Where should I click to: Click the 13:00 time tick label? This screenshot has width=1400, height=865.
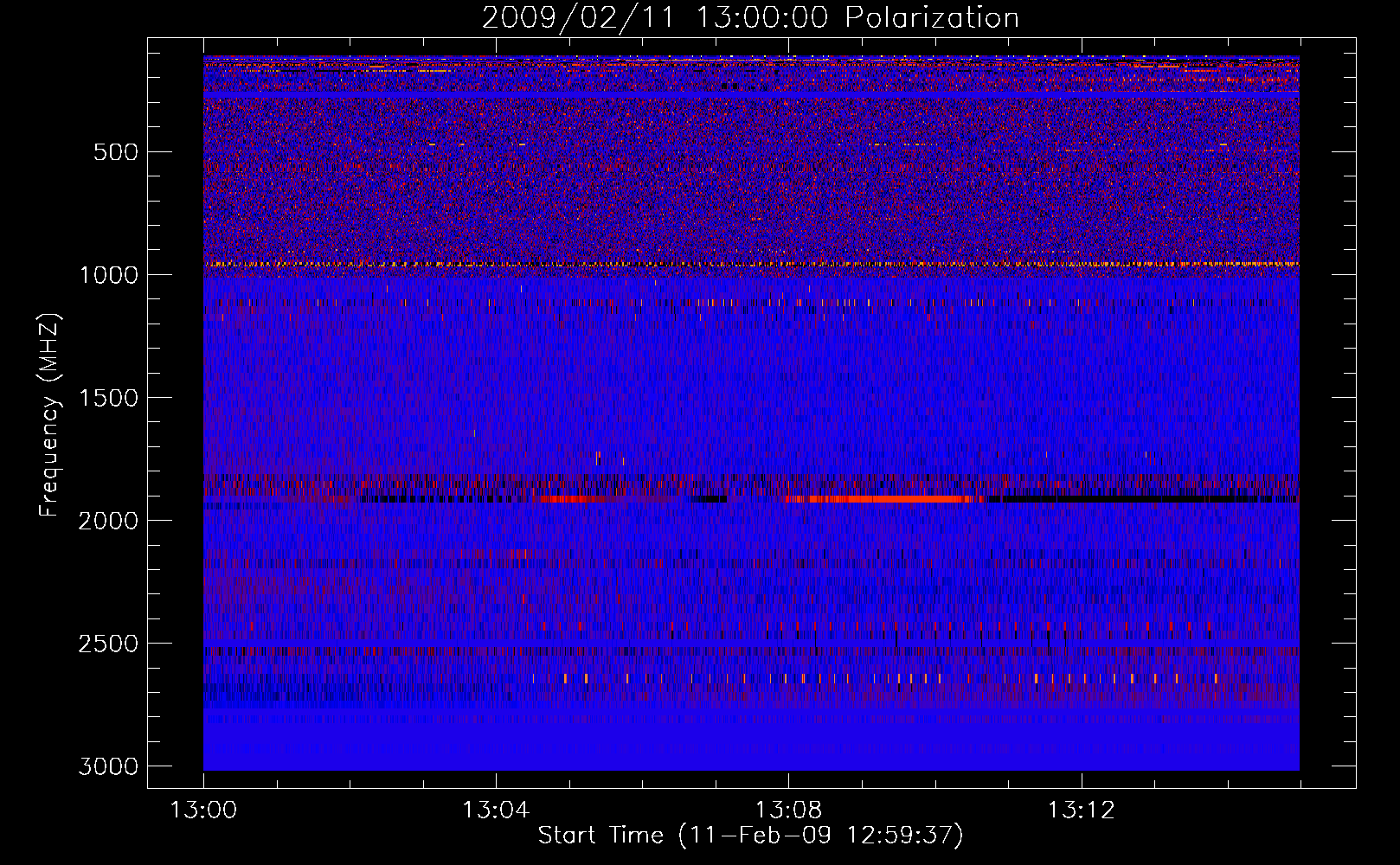point(203,811)
